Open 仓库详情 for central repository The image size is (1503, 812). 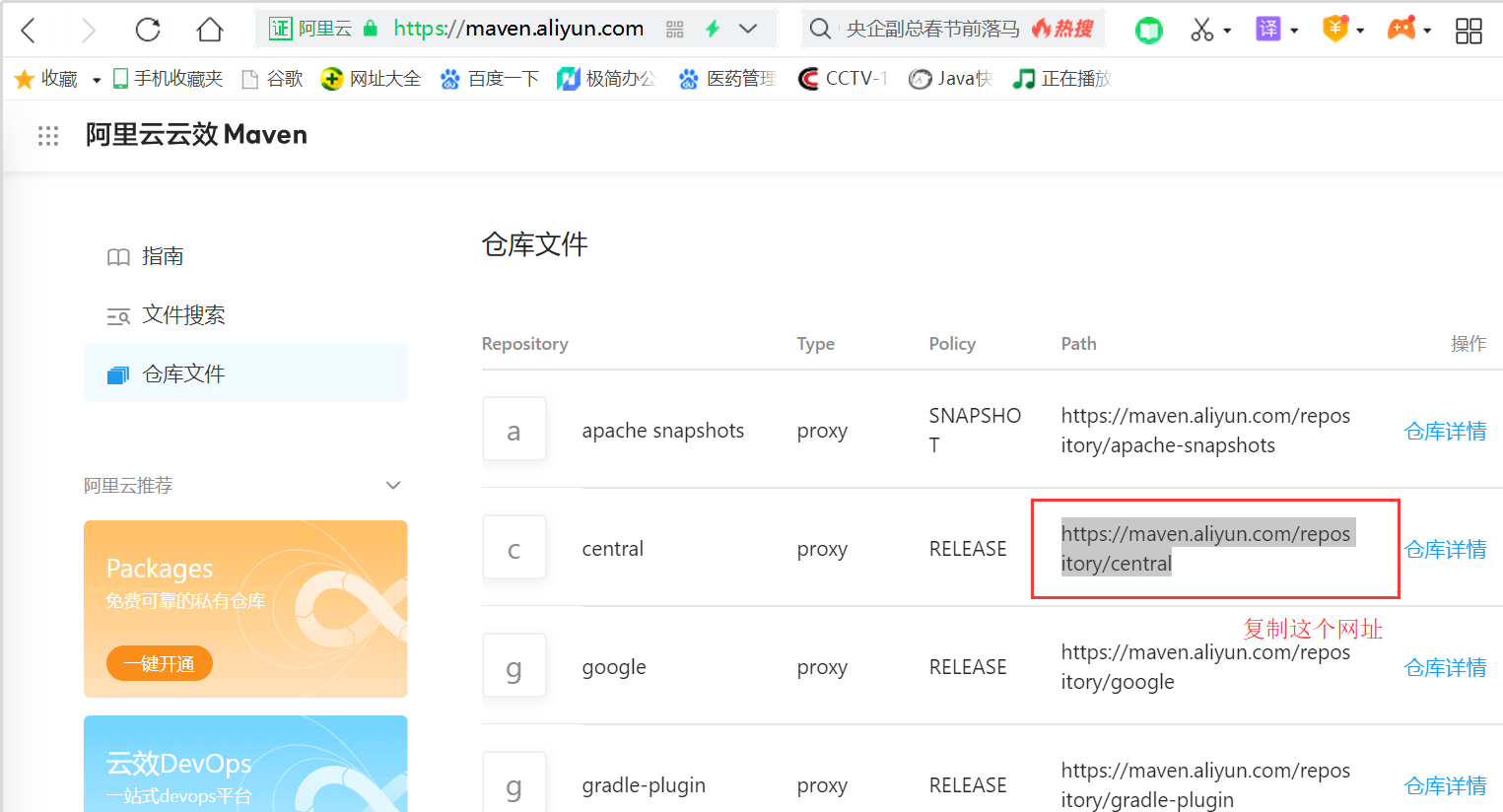click(x=1445, y=549)
